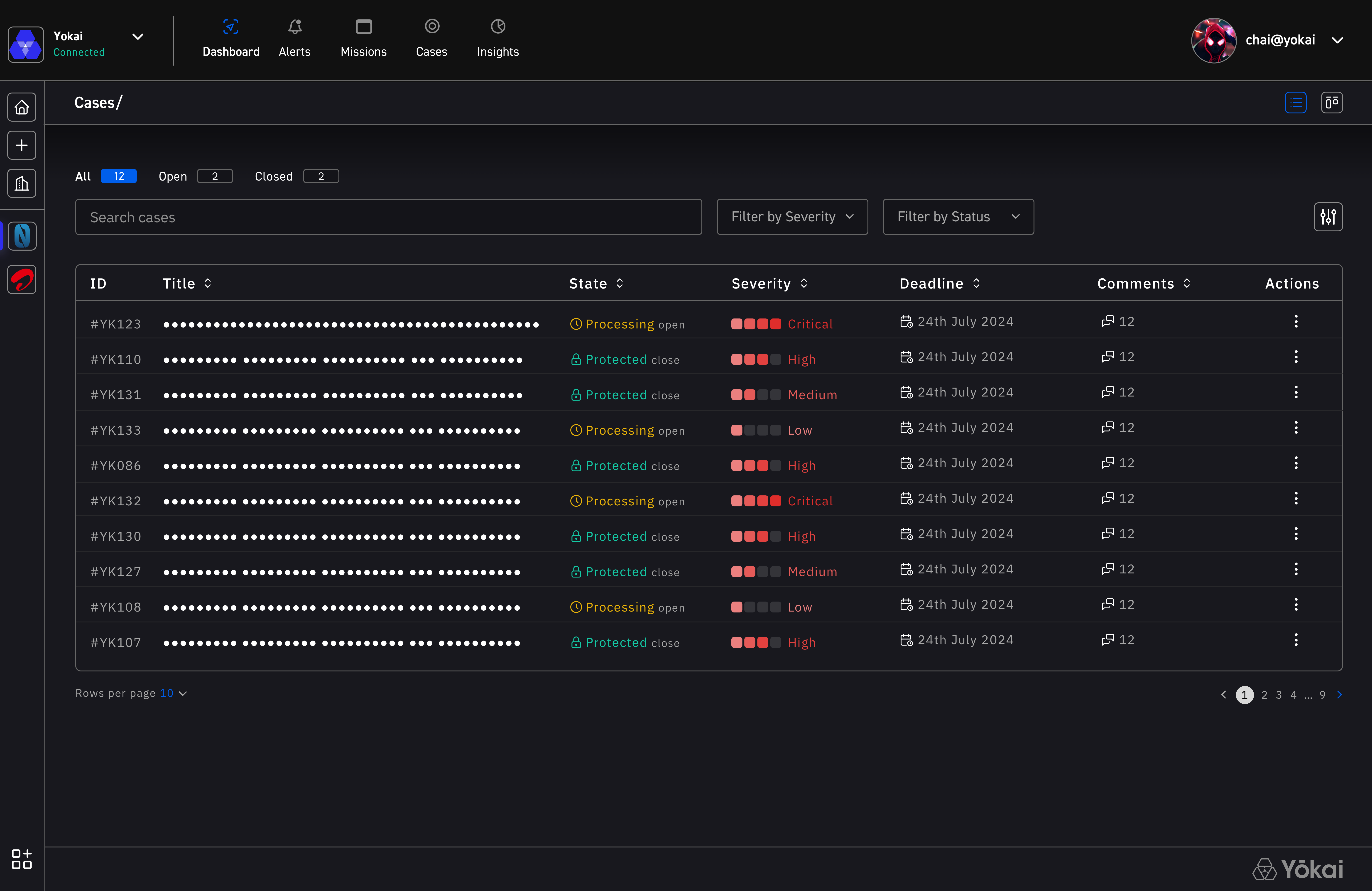Open actions menu for case #YK132

point(1296,499)
